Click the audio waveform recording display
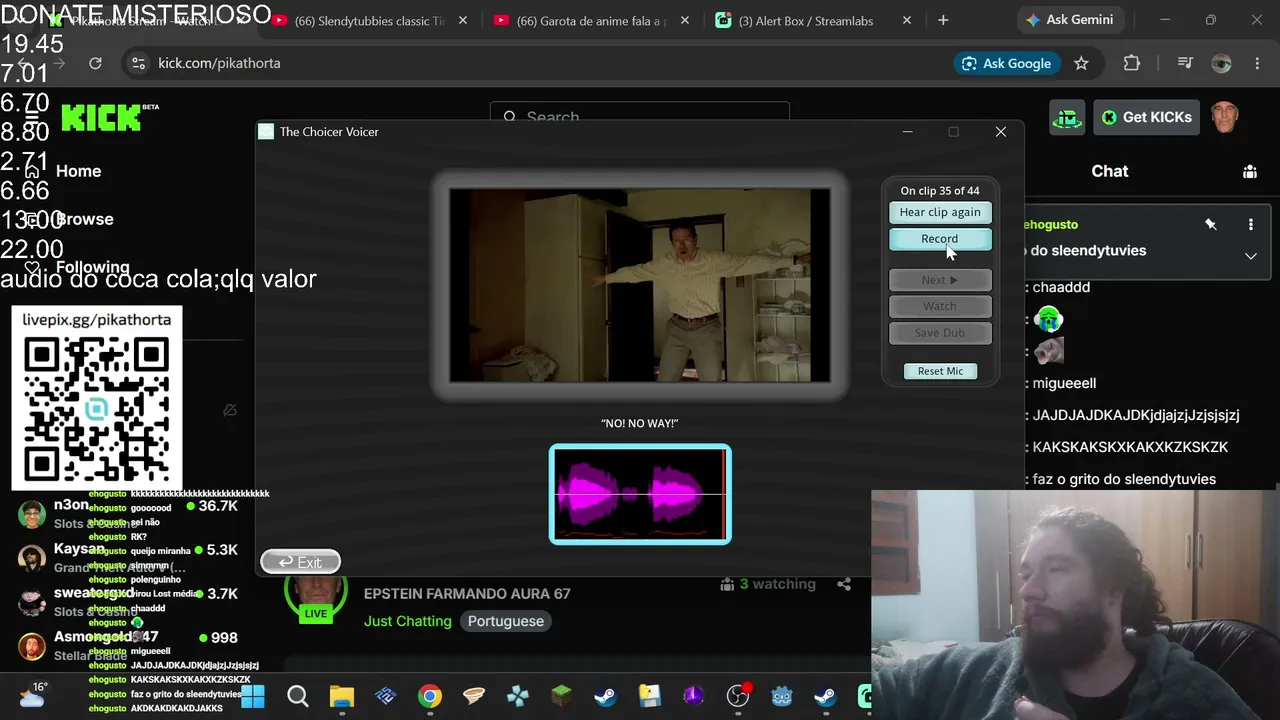This screenshot has width=1280, height=720. (640, 494)
